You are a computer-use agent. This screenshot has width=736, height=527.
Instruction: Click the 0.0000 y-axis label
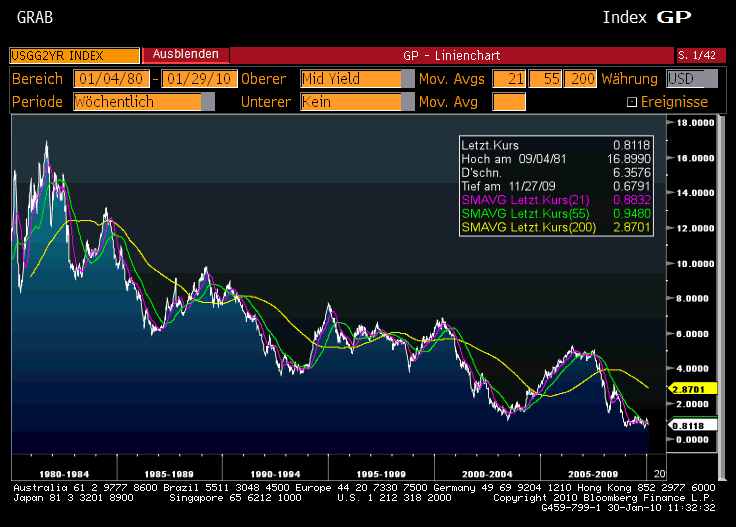click(x=692, y=440)
